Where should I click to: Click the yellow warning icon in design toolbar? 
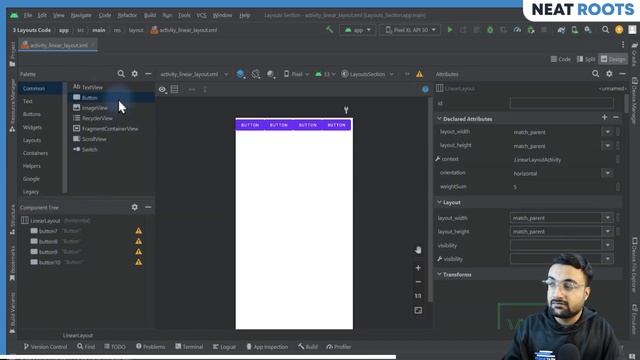coord(419,74)
